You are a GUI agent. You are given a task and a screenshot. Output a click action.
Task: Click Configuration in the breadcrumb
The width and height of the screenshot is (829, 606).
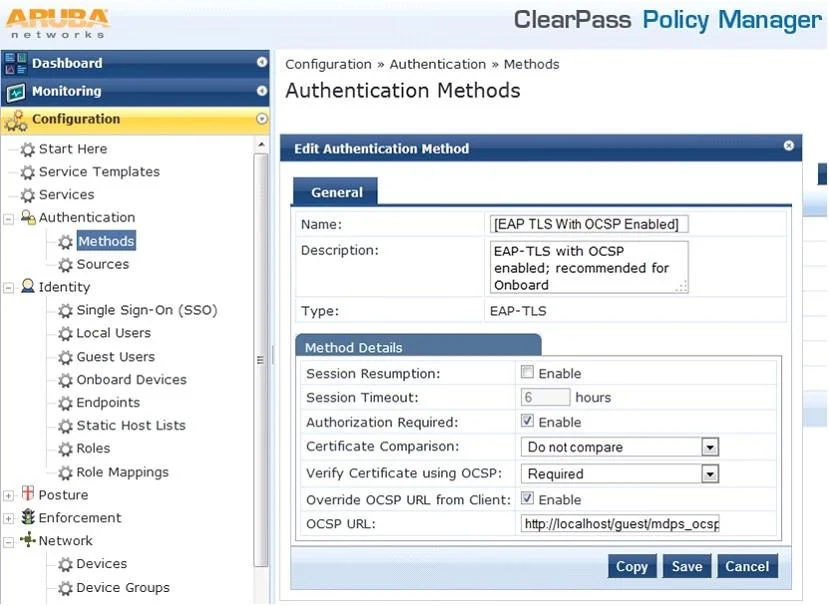tap(328, 65)
